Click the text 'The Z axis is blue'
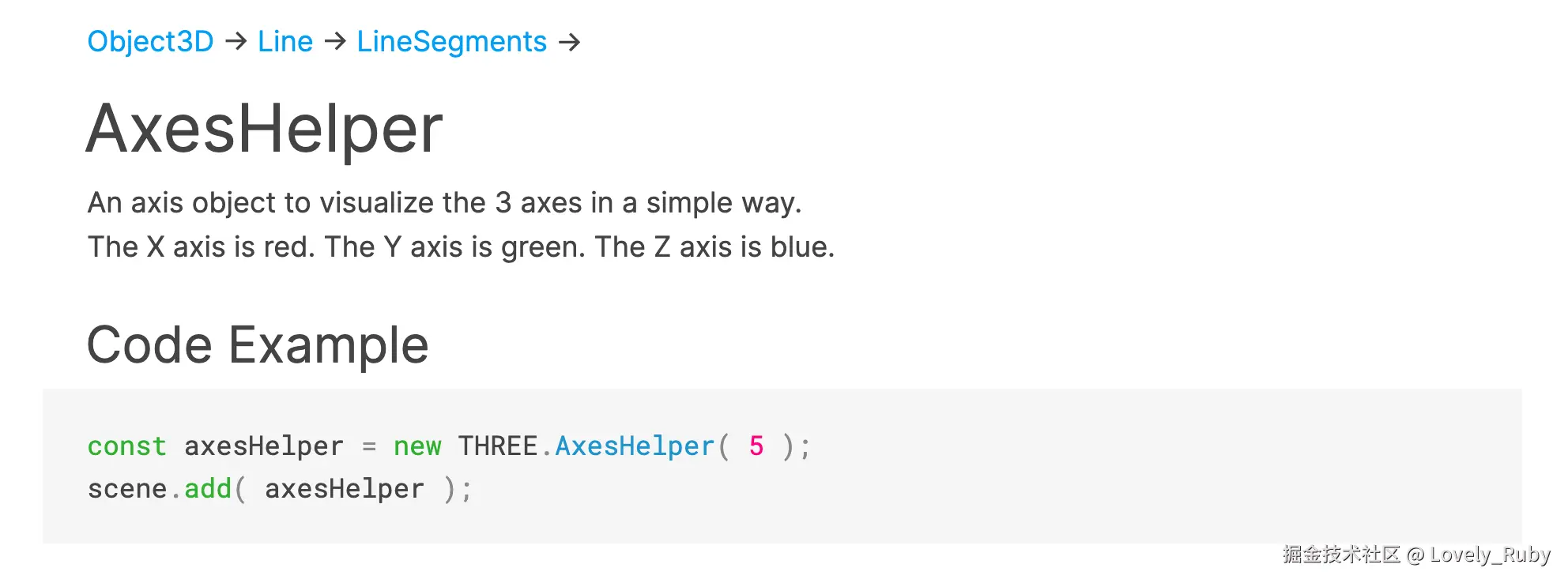The image size is (1568, 583). click(x=714, y=247)
